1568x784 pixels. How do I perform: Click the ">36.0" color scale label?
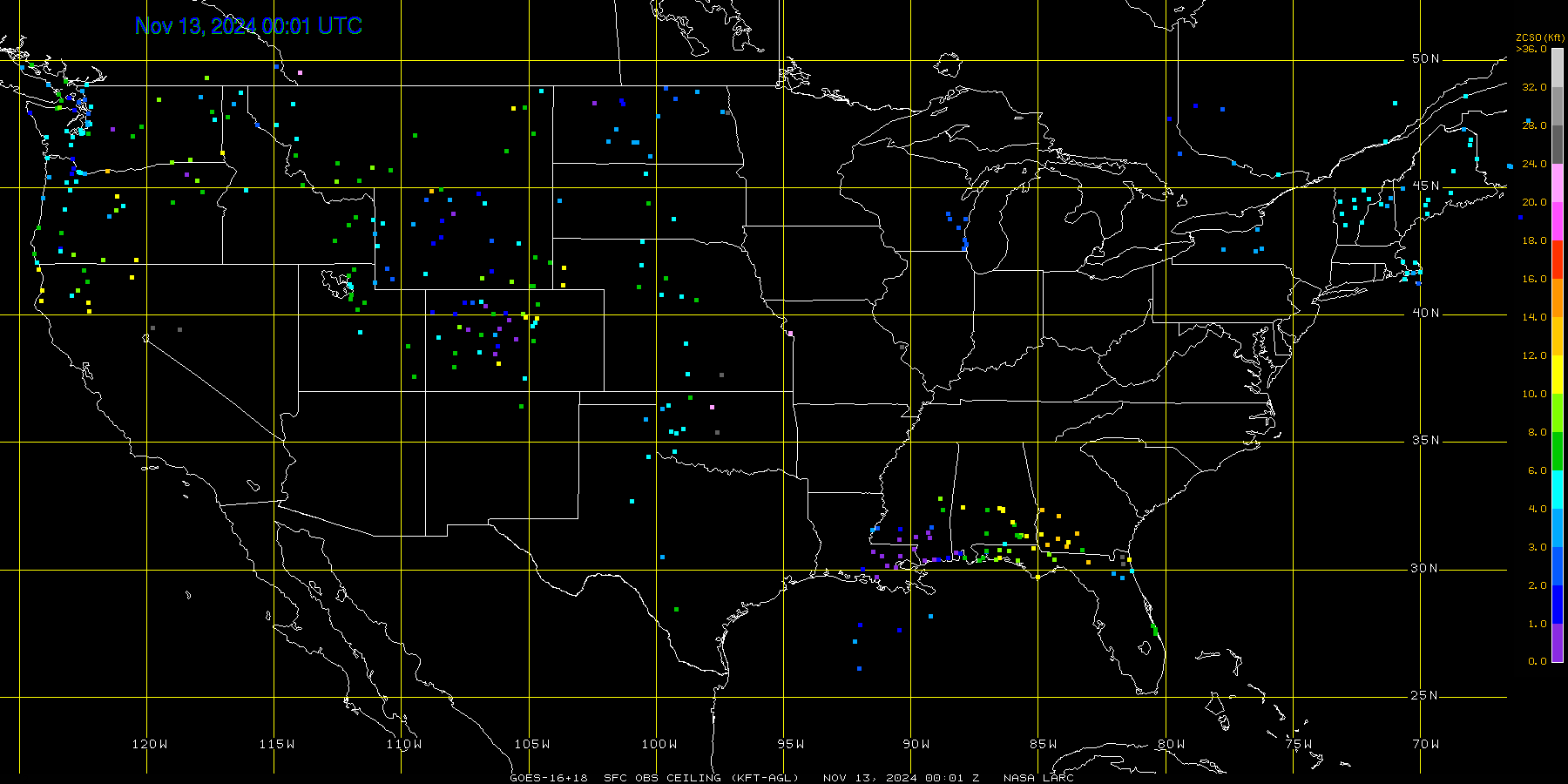(x=1531, y=49)
